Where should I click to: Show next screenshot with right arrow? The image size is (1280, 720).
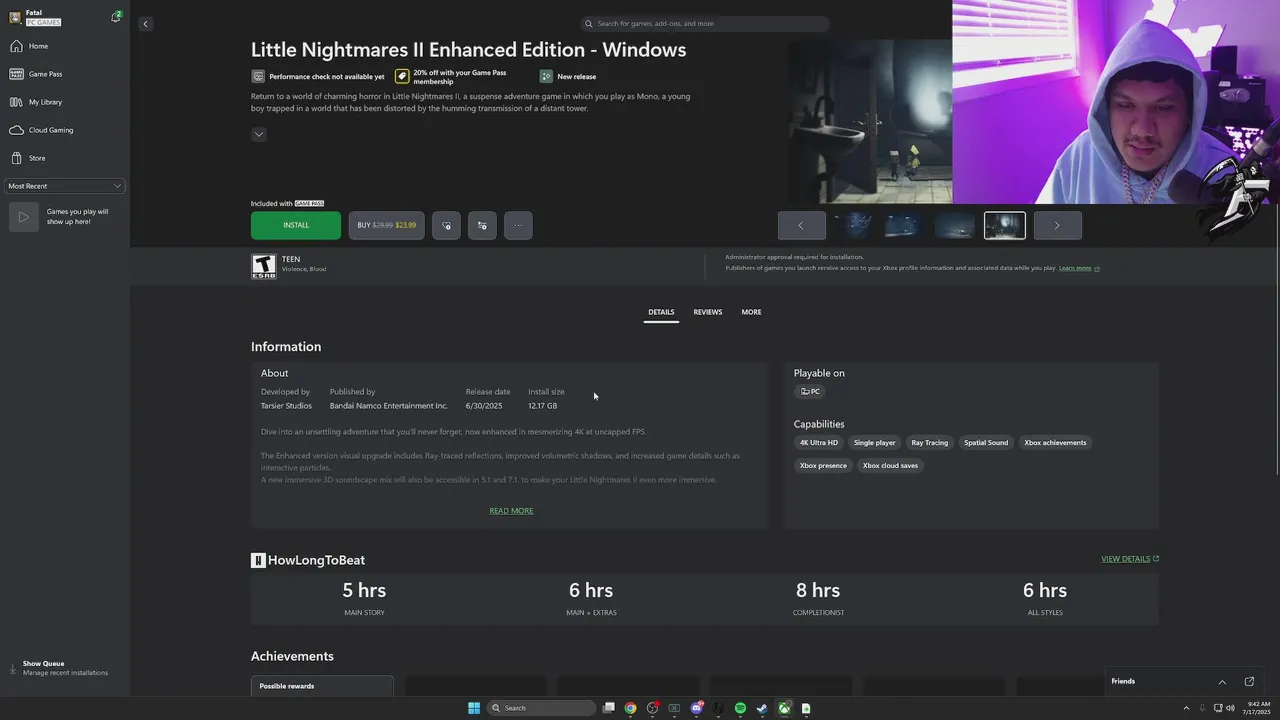coord(1057,225)
